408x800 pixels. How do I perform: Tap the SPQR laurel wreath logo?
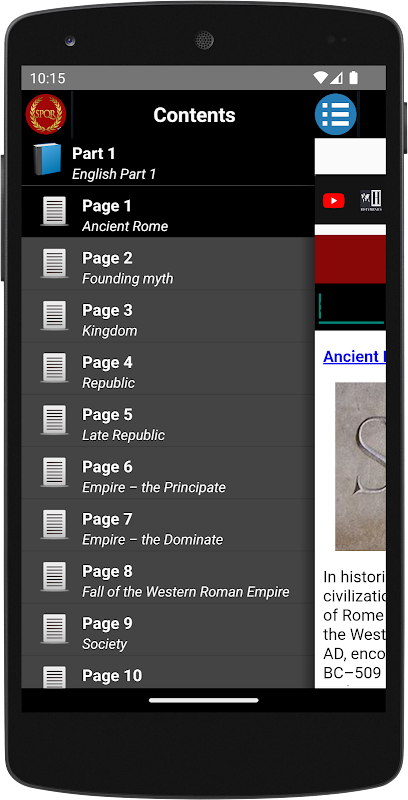(46, 114)
